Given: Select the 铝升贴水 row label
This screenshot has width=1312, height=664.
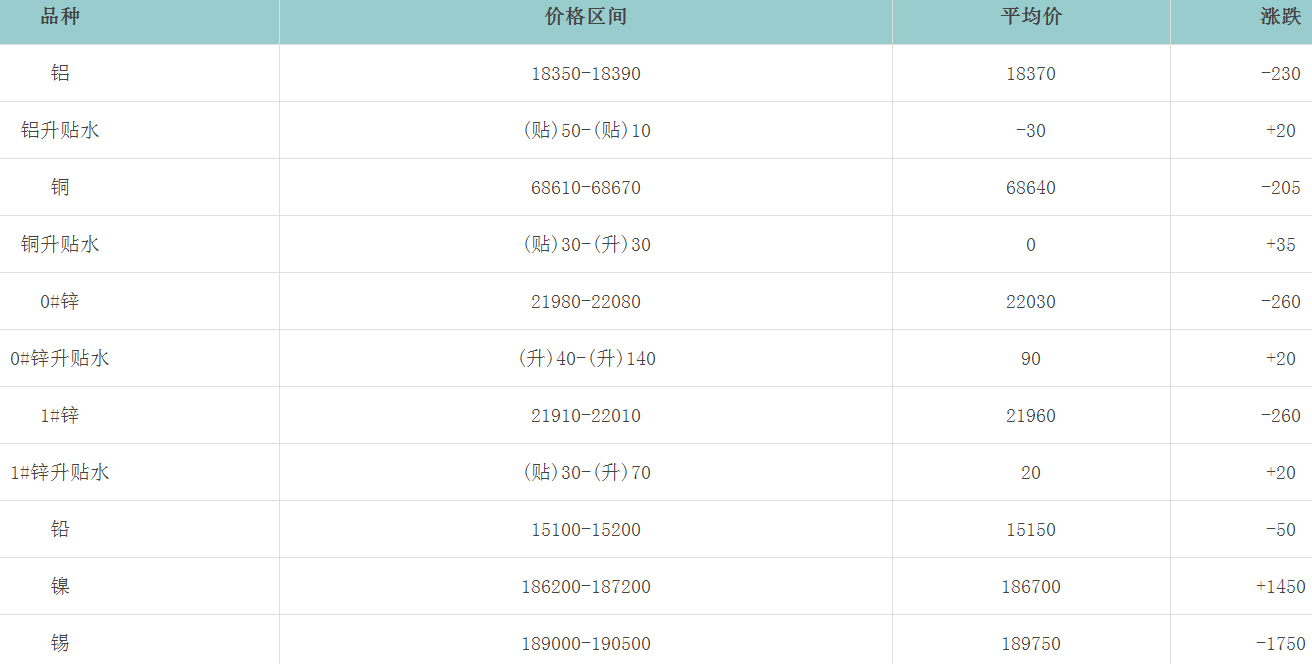Looking at the screenshot, I should 60,130.
